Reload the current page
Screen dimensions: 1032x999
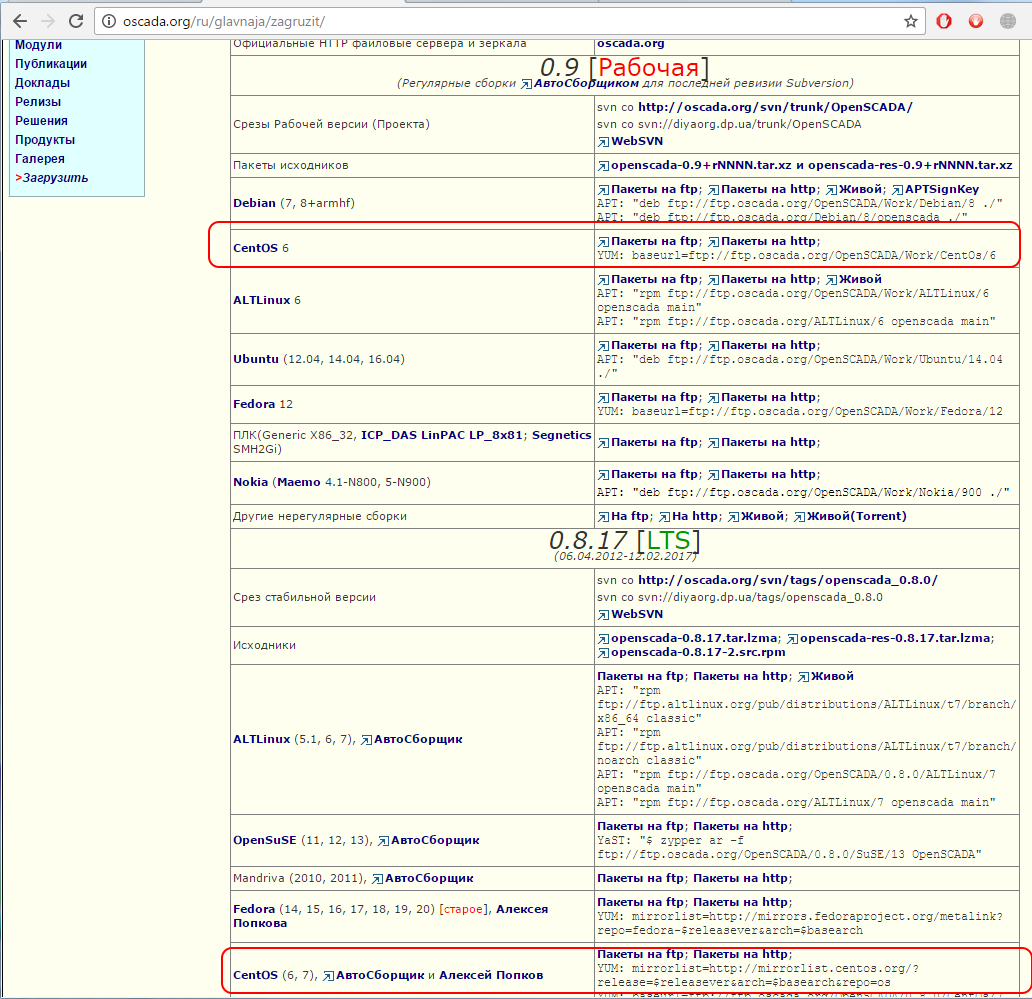coord(77,20)
